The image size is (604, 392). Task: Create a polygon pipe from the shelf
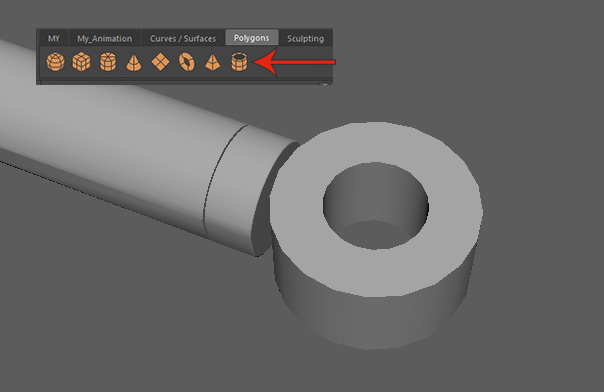pos(239,62)
